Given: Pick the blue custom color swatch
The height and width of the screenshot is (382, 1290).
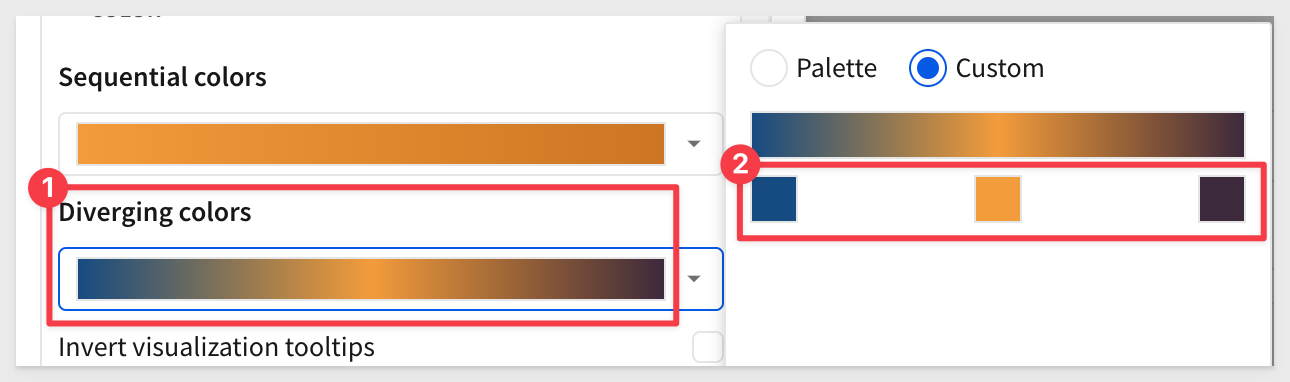Looking at the screenshot, I should (x=774, y=198).
